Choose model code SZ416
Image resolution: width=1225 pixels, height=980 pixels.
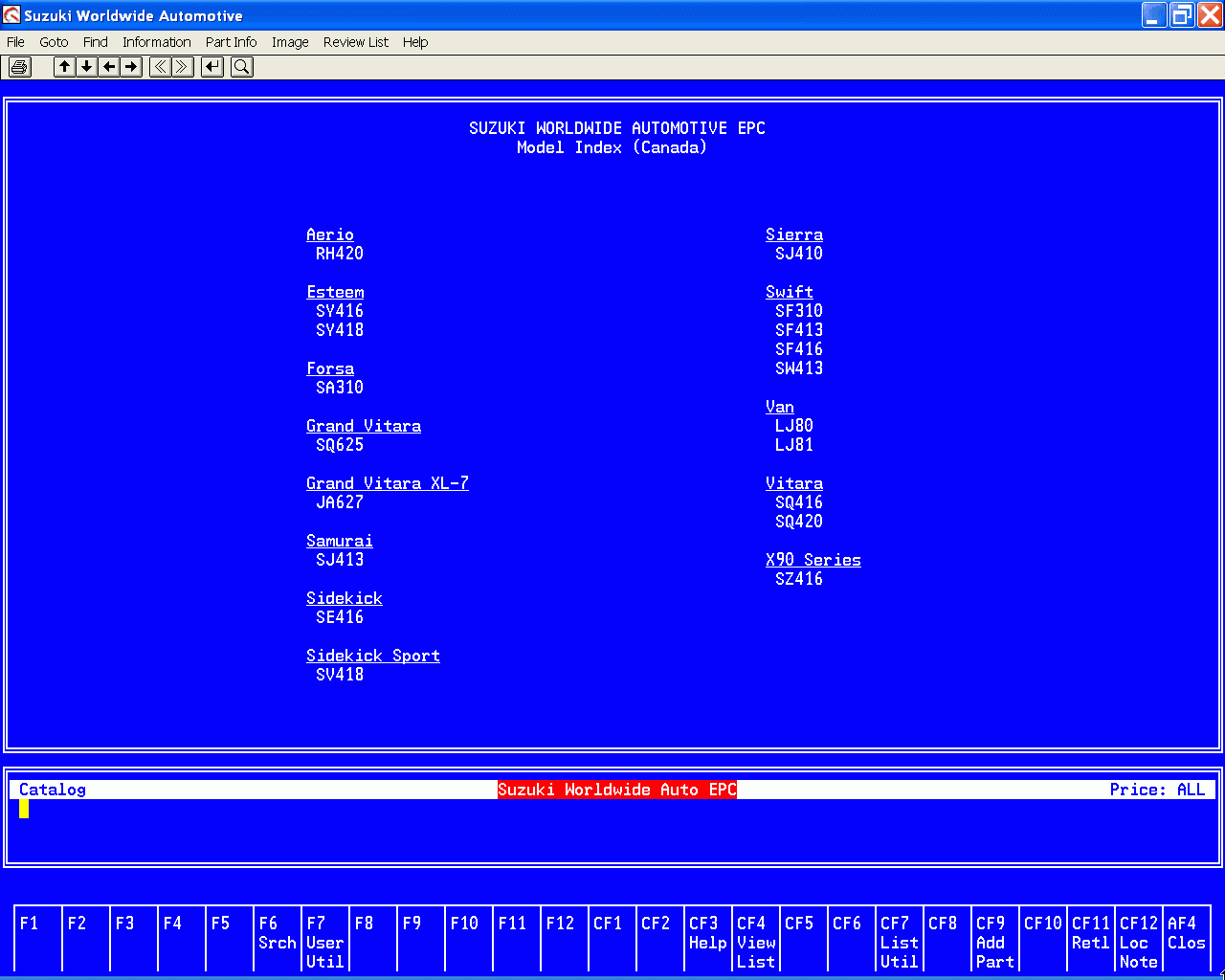tap(799, 579)
